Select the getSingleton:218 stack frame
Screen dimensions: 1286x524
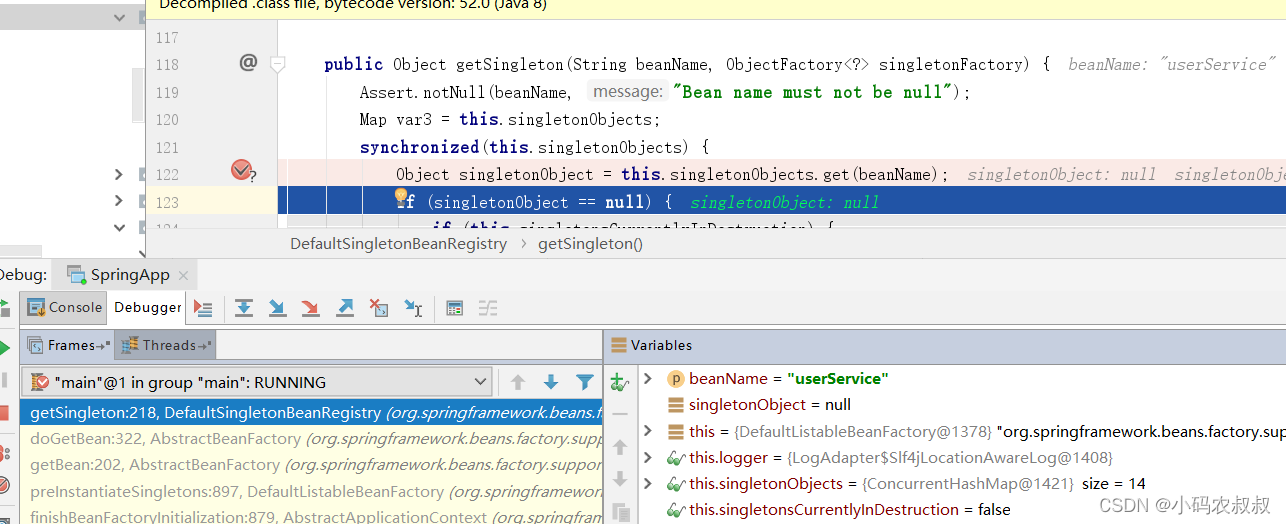click(311, 412)
